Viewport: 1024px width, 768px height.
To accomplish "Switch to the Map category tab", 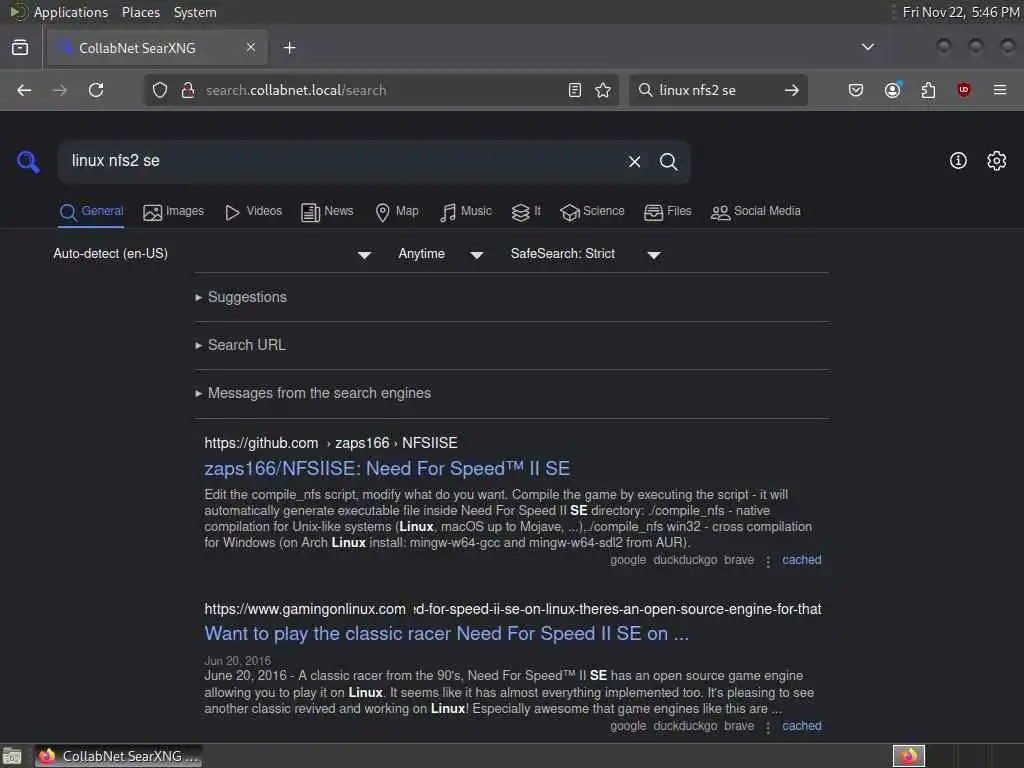I will (x=396, y=212).
